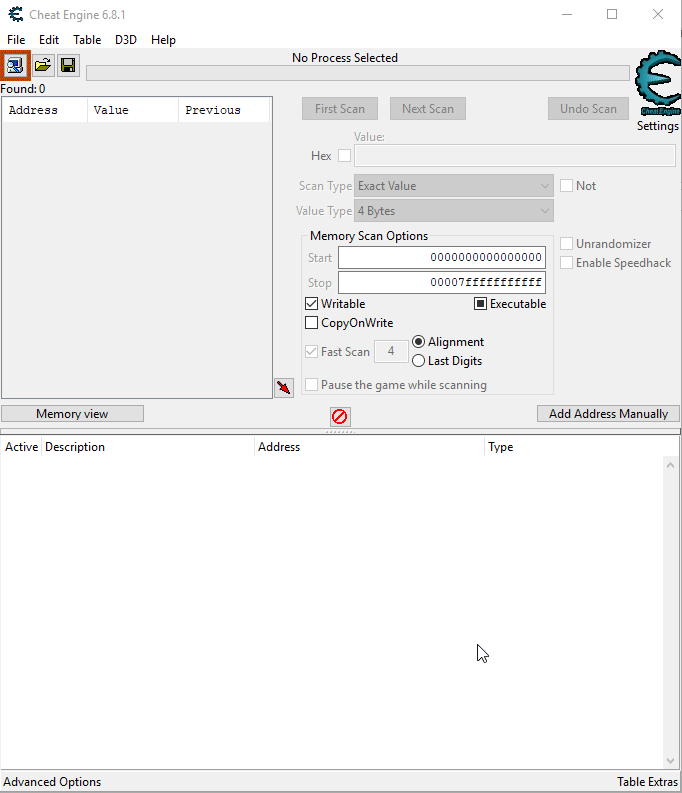Open the D3D menu
Image resolution: width=682 pixels, height=793 pixels.
click(126, 40)
